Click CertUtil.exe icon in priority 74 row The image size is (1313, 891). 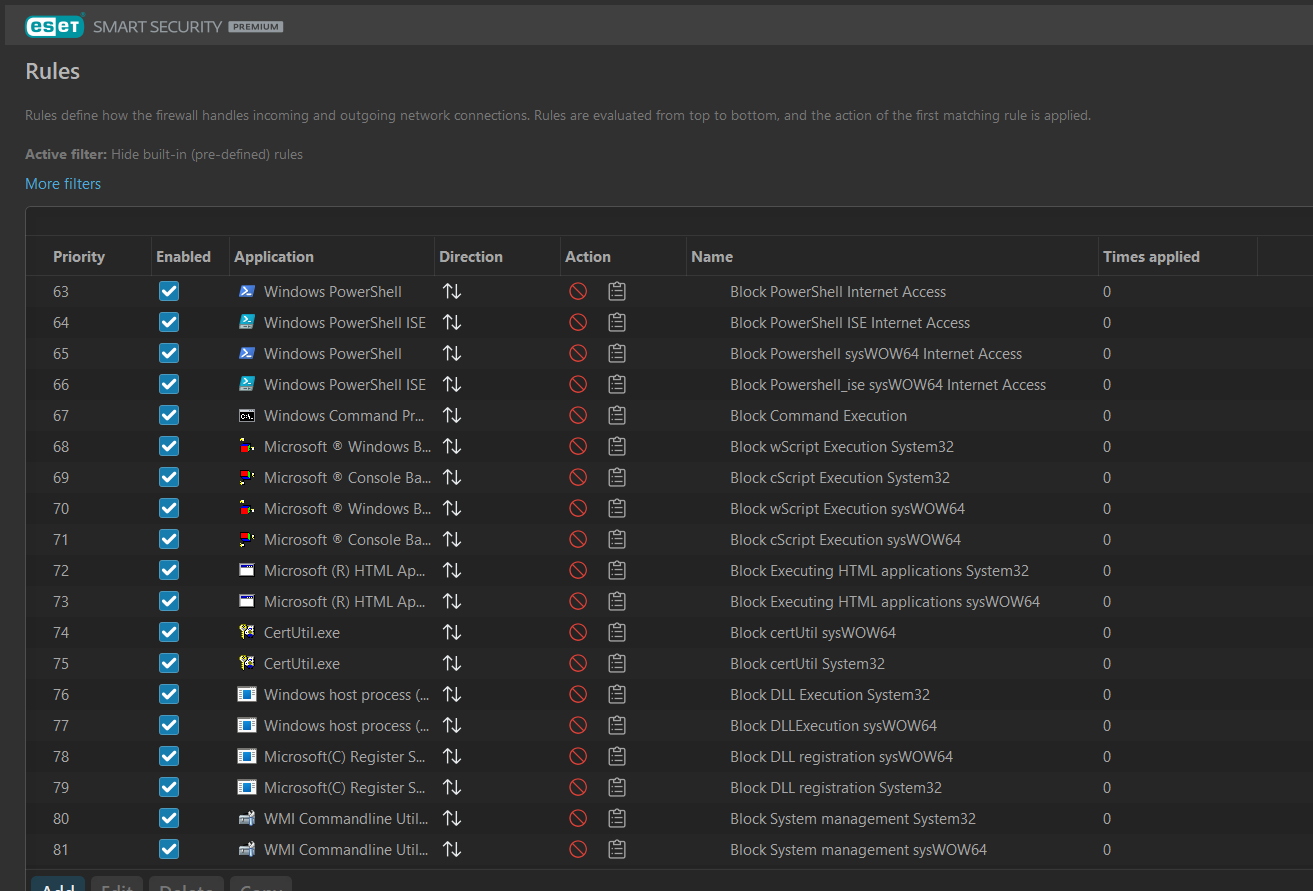tap(247, 633)
